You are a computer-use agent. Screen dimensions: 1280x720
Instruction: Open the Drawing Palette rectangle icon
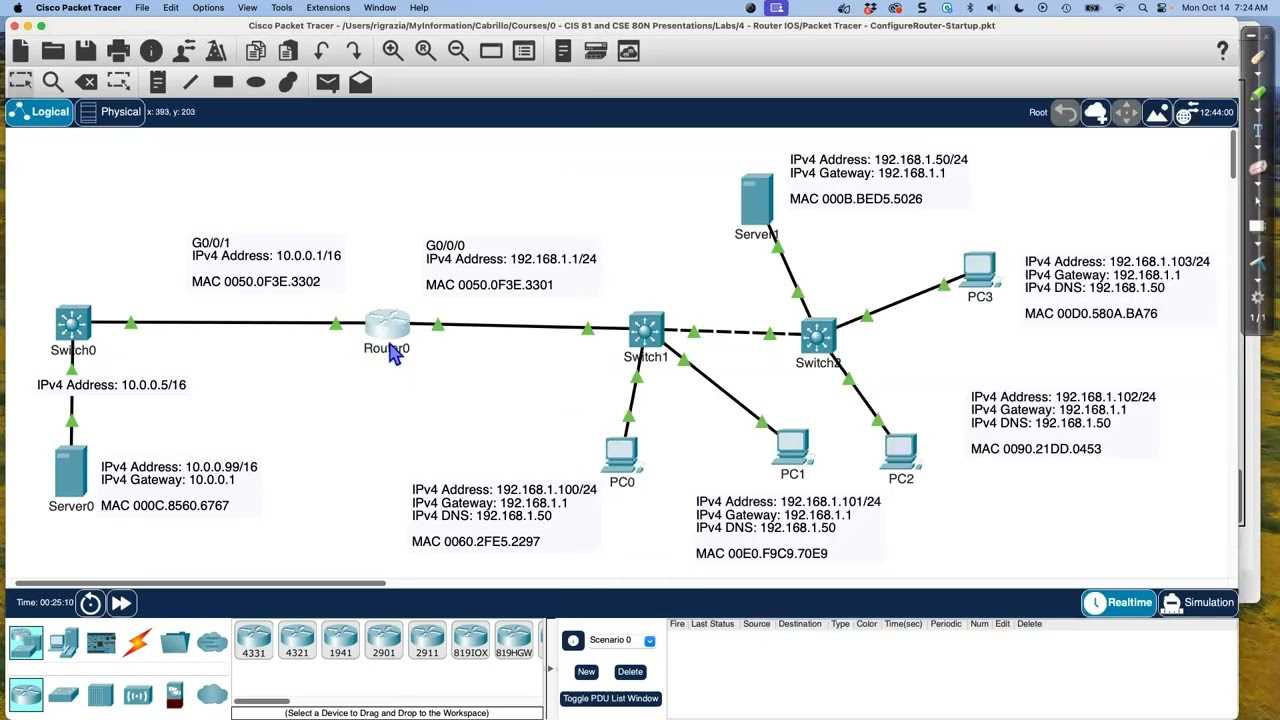point(491,51)
